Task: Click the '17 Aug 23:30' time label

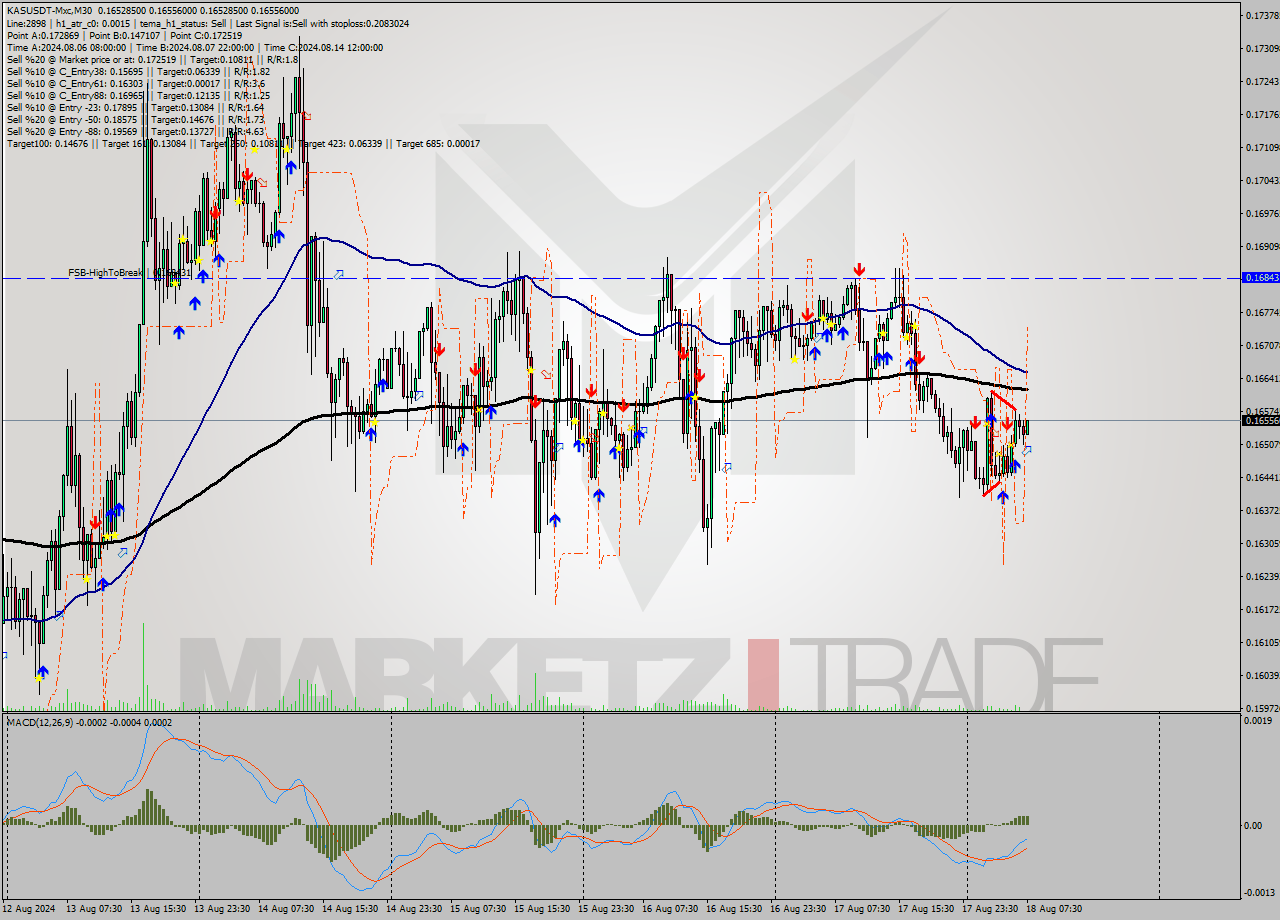Action: pos(990,909)
